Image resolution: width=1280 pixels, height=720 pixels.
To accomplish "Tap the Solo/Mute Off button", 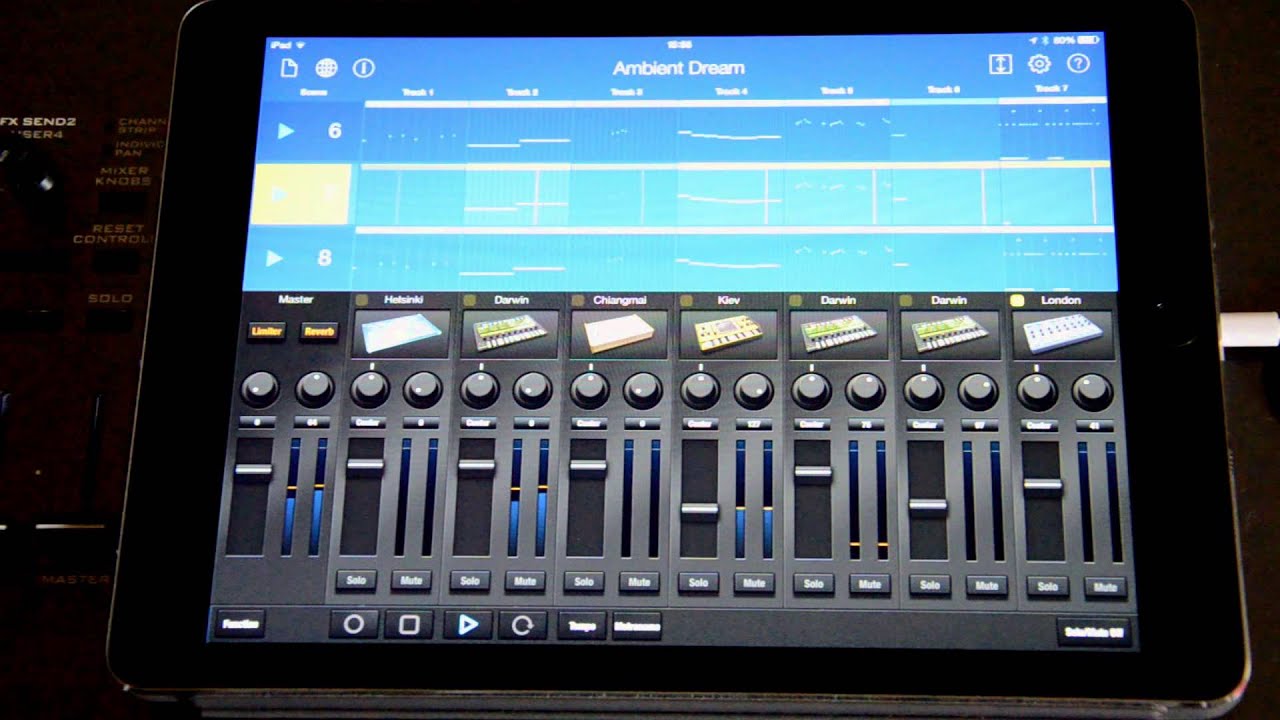I will pyautogui.click(x=1093, y=633).
